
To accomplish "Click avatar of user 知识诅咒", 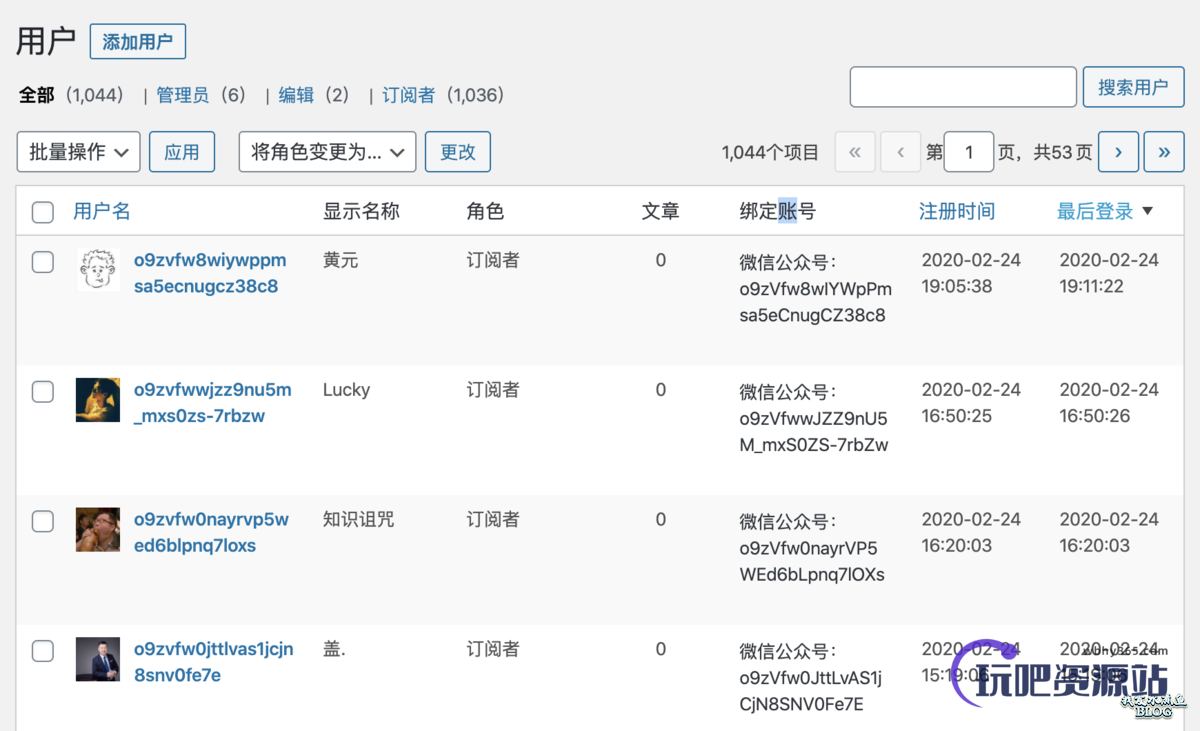I will 98,530.
